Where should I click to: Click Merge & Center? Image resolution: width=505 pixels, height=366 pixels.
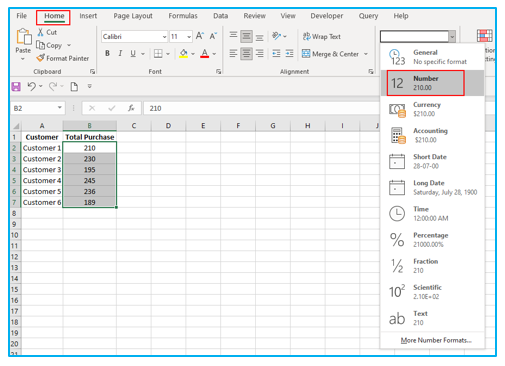coord(330,54)
